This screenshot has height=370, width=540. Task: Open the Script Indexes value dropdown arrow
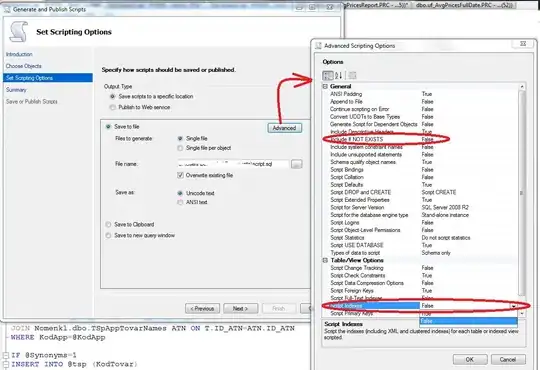click(513, 306)
